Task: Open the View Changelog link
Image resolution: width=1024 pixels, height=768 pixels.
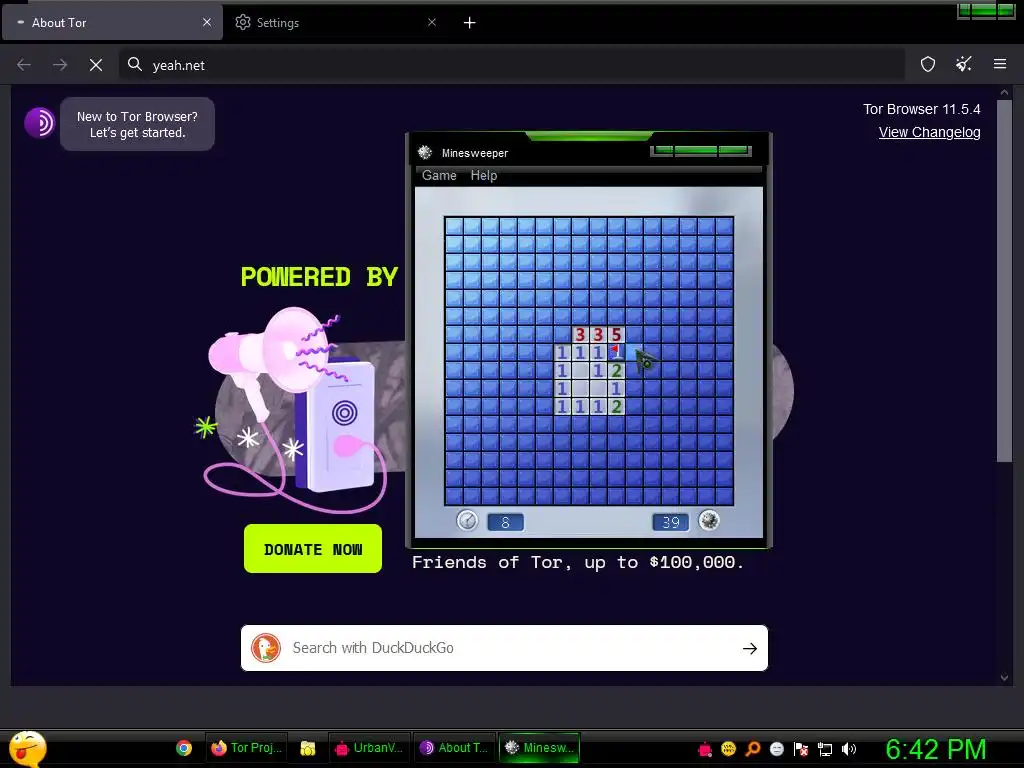Action: (929, 133)
